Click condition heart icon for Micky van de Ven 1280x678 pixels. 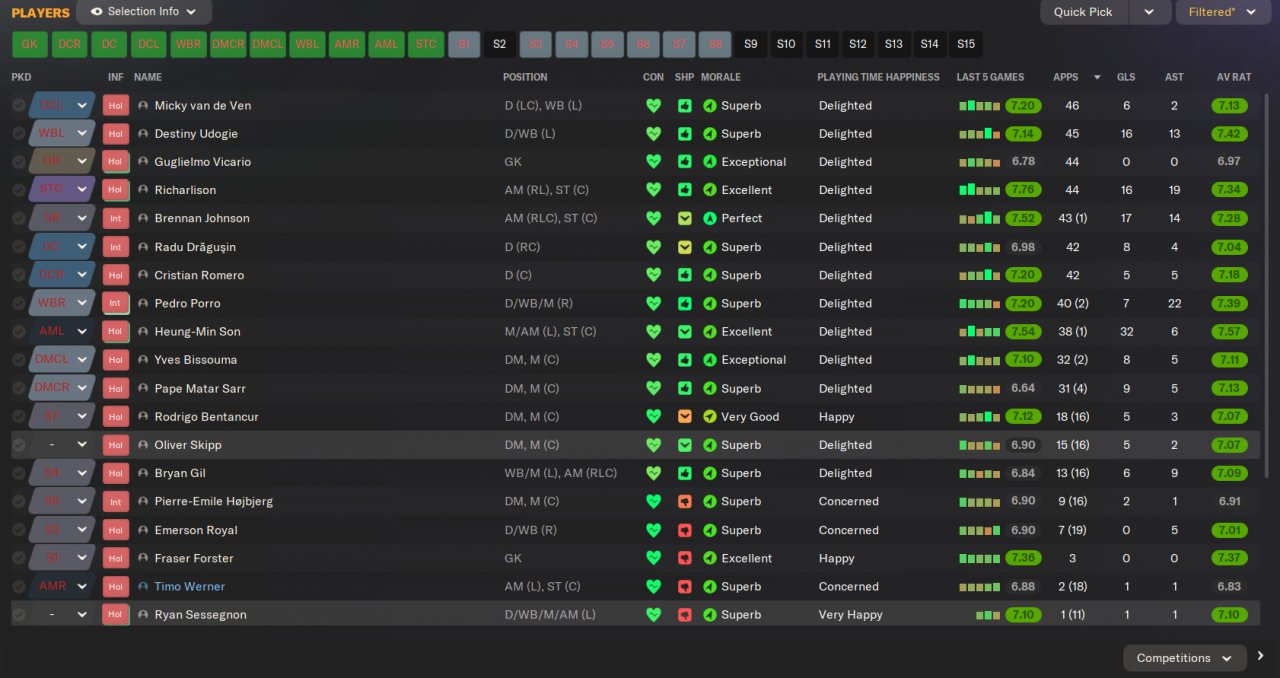653,105
